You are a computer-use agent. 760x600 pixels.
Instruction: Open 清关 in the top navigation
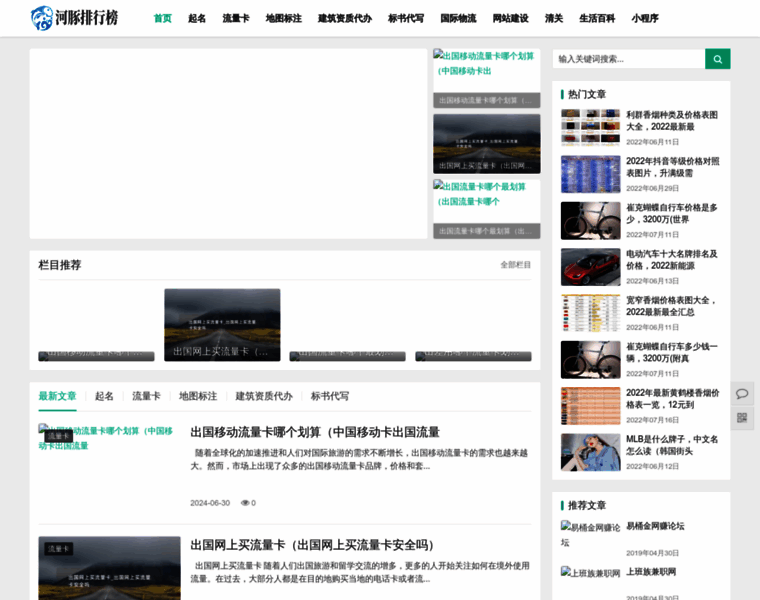554,18
